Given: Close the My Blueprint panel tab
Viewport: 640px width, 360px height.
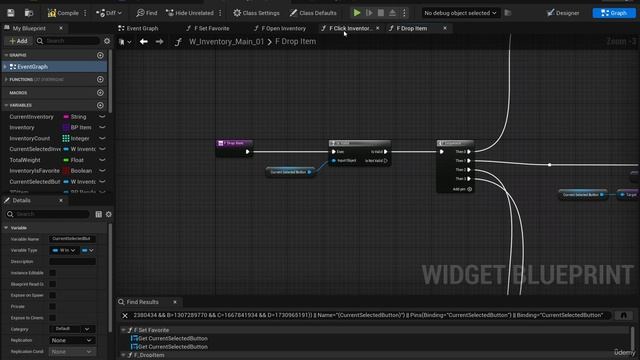Looking at the screenshot, I should click(61, 28).
